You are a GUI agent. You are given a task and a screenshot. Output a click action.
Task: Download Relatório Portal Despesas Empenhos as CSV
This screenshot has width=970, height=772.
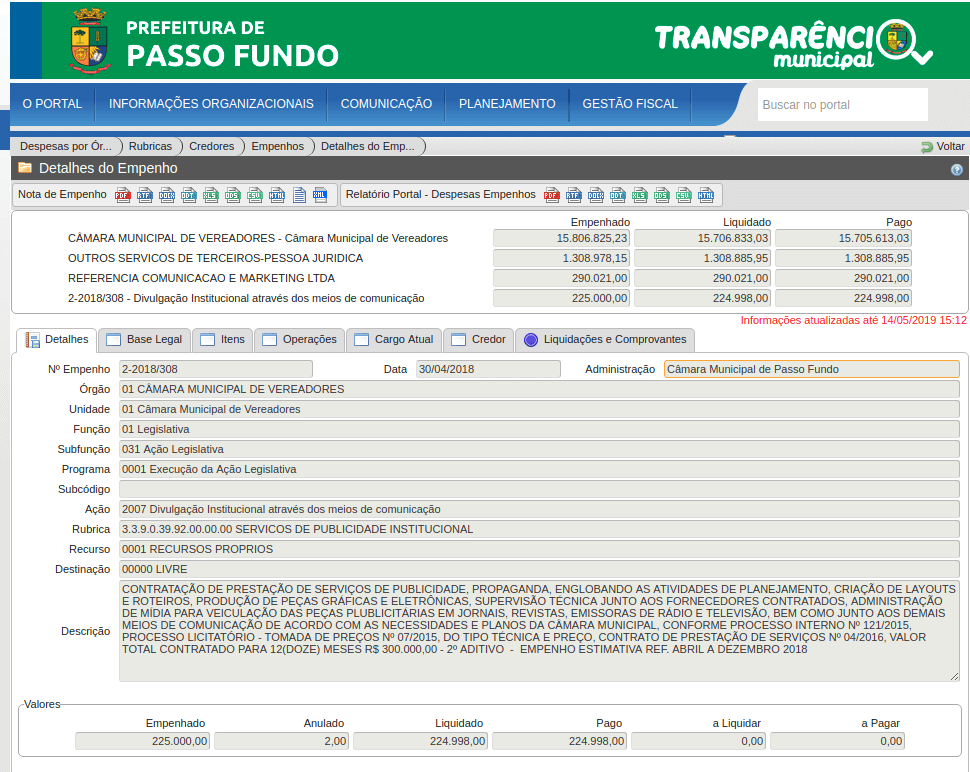pos(684,195)
